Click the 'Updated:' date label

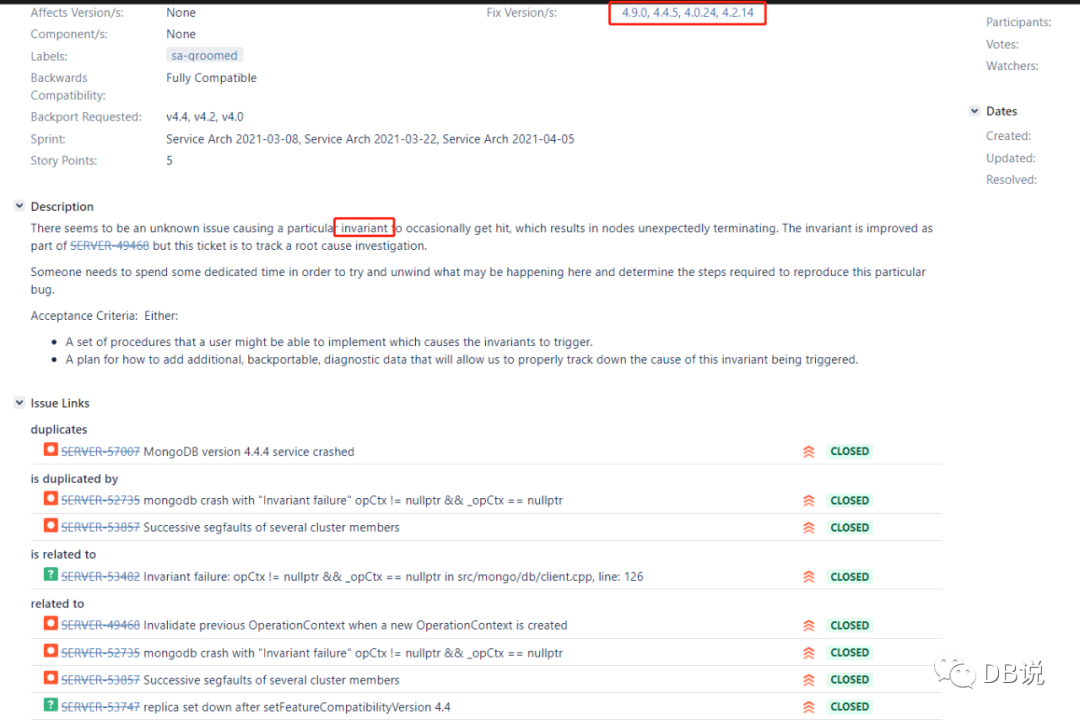pos(1010,158)
